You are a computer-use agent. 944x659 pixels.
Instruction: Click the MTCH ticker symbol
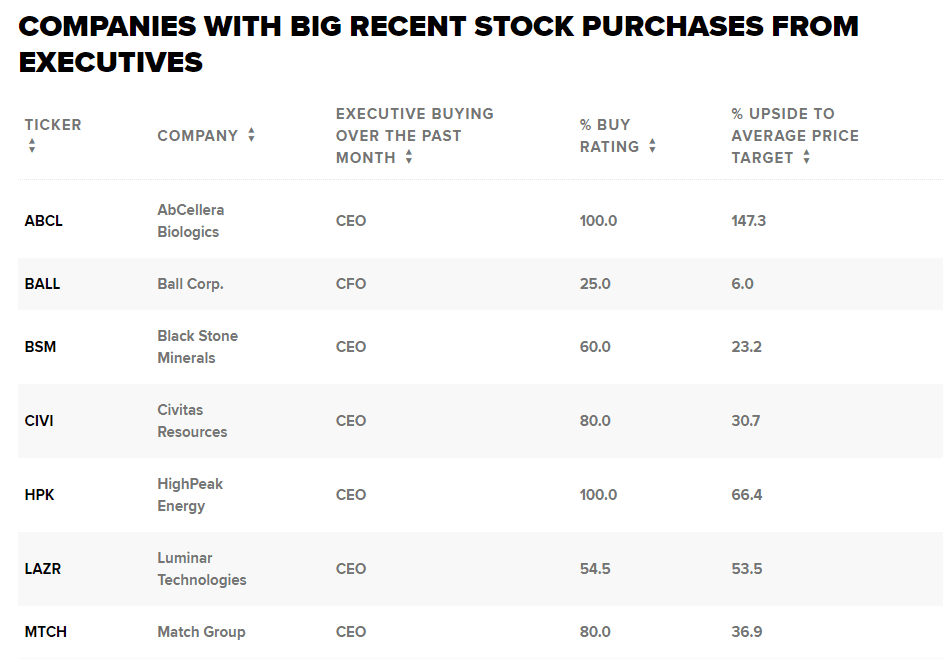click(45, 632)
